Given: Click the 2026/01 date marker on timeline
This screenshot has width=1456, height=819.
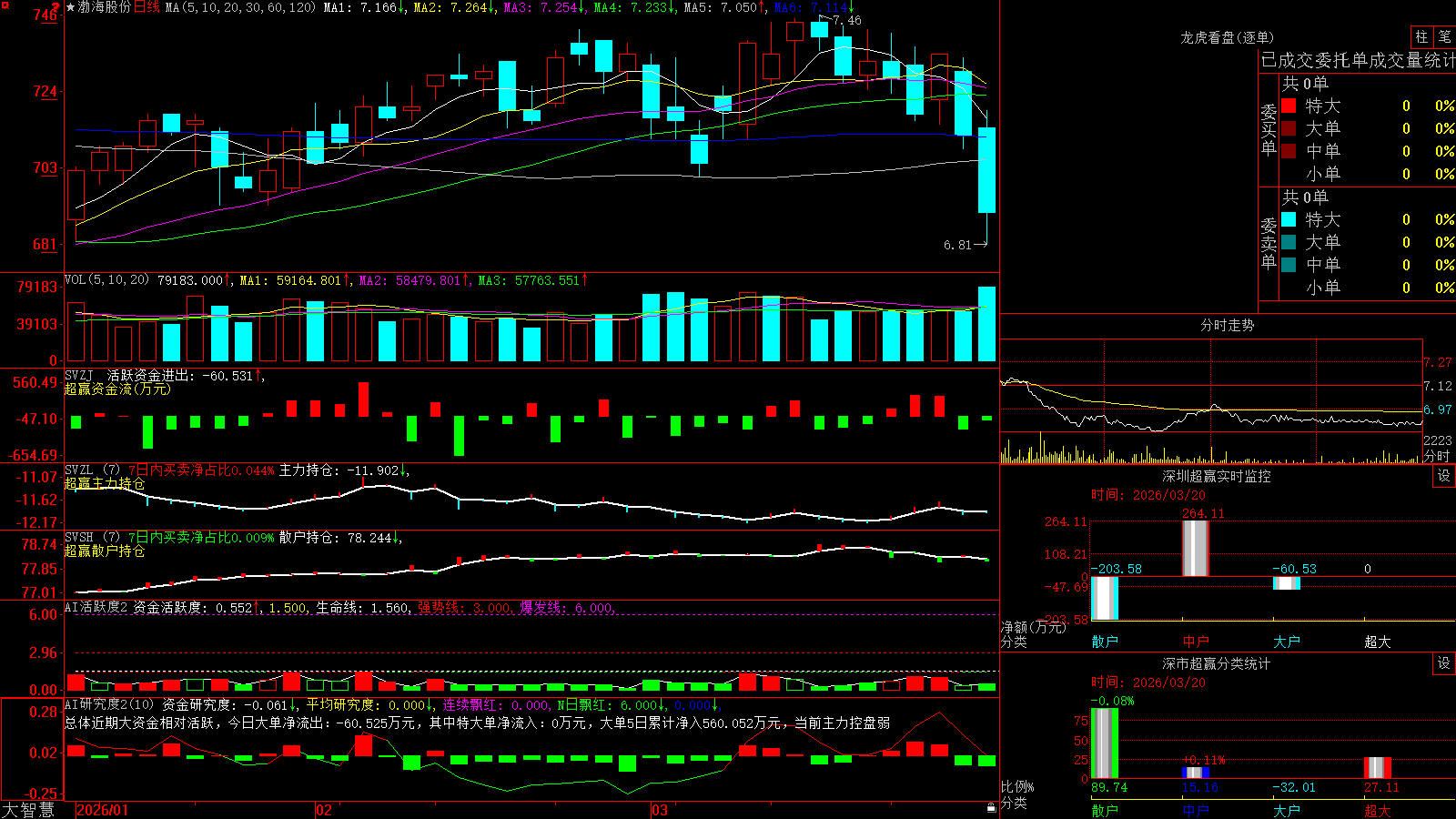Looking at the screenshot, I should click(x=103, y=810).
